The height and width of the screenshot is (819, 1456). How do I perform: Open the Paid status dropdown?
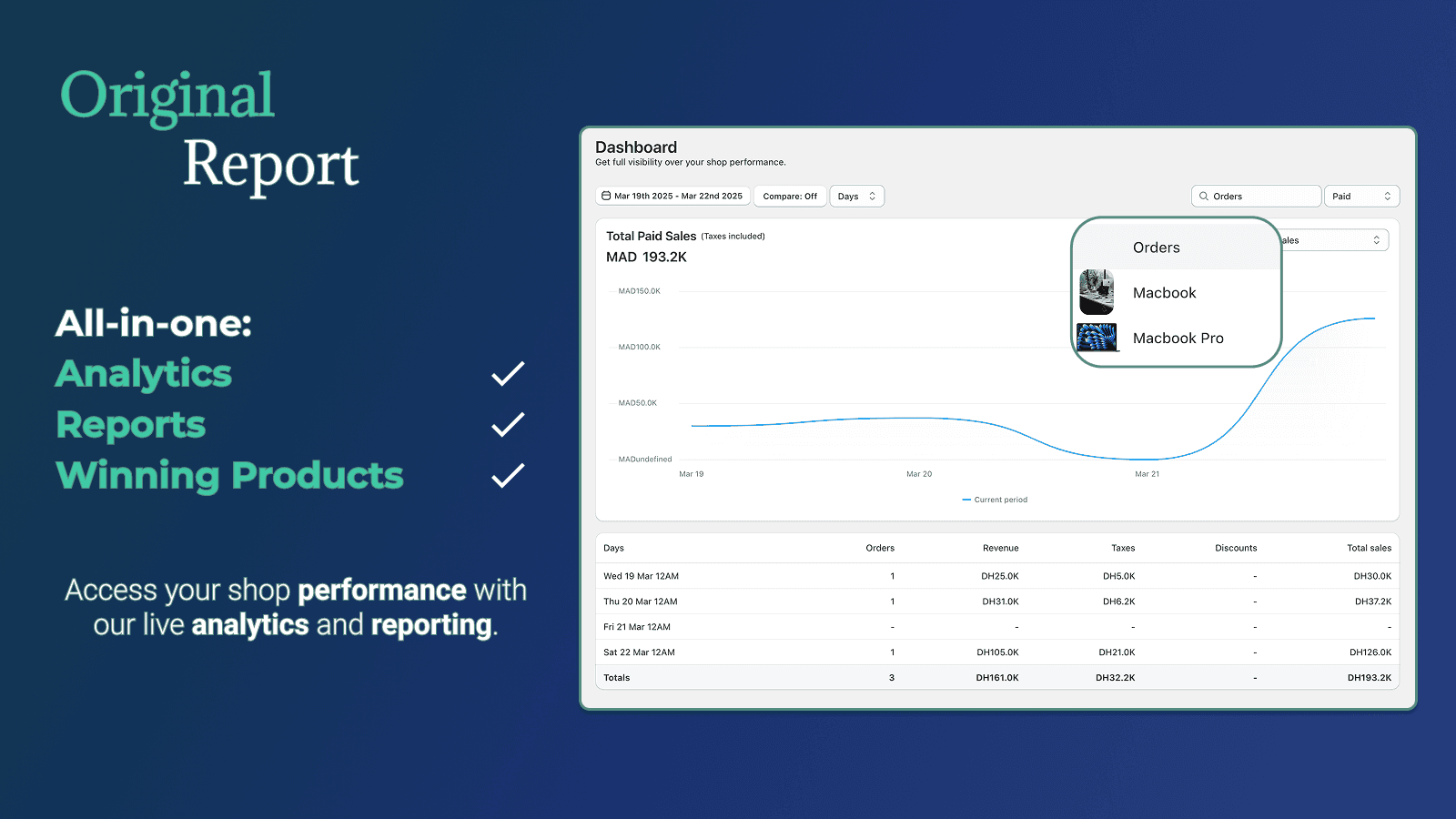pyautogui.click(x=1360, y=197)
